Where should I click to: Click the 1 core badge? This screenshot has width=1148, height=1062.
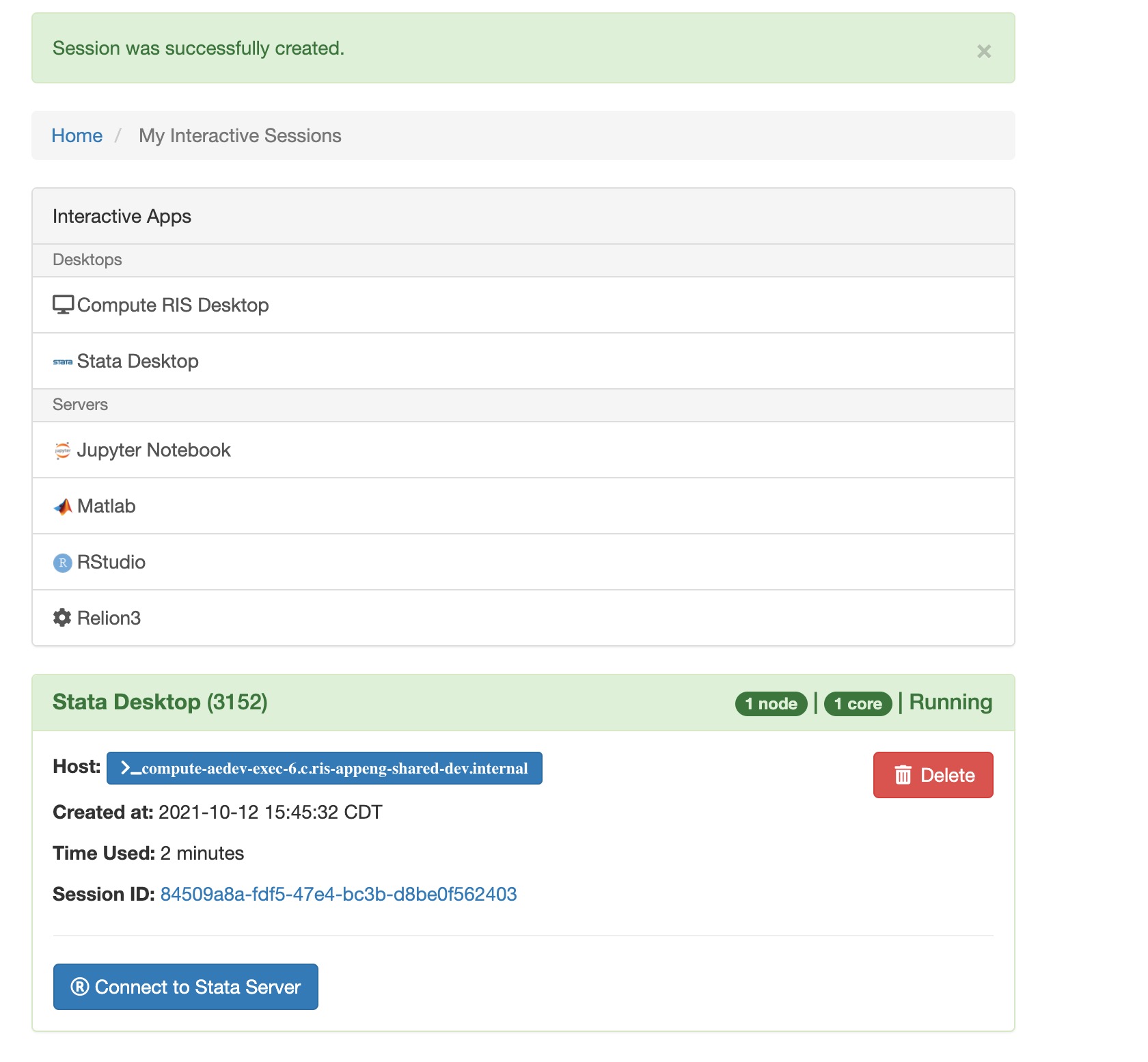pos(858,704)
